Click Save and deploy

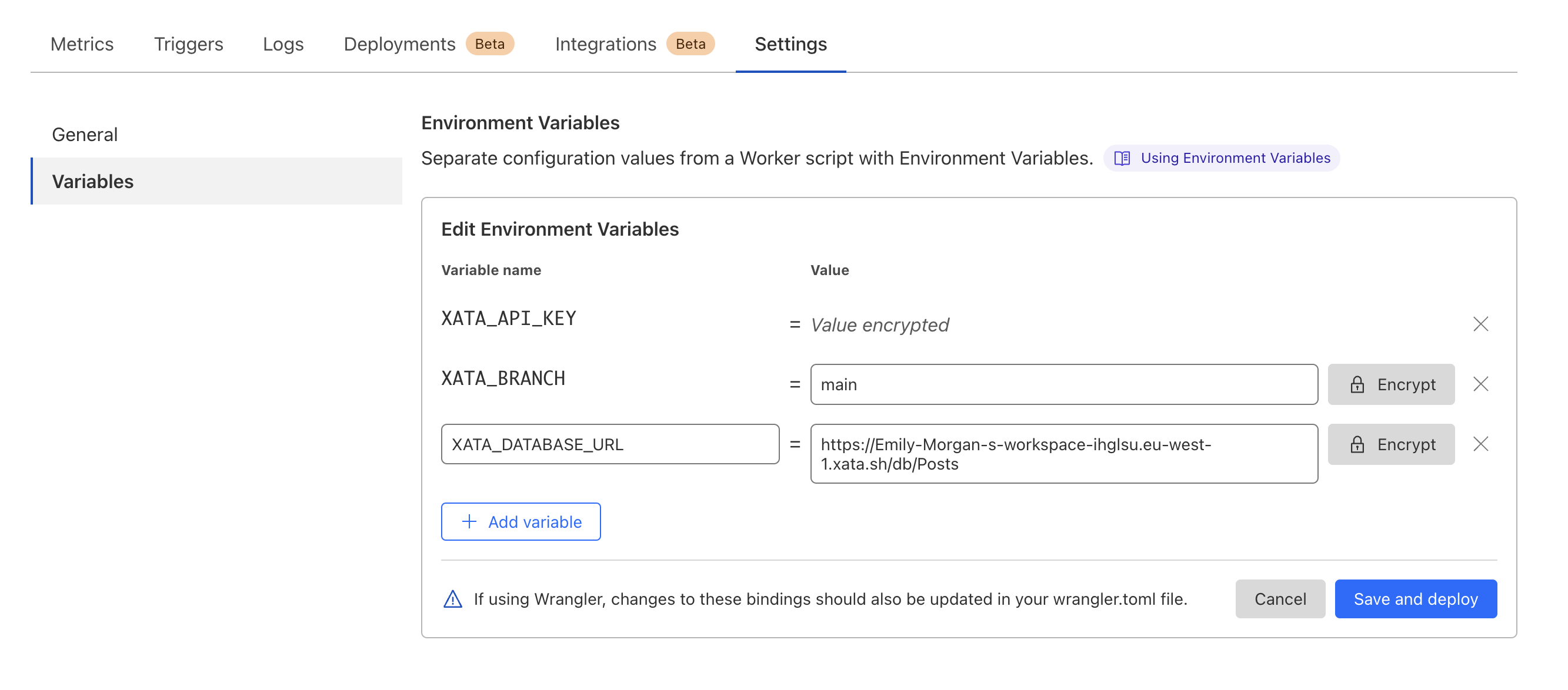pos(1415,598)
